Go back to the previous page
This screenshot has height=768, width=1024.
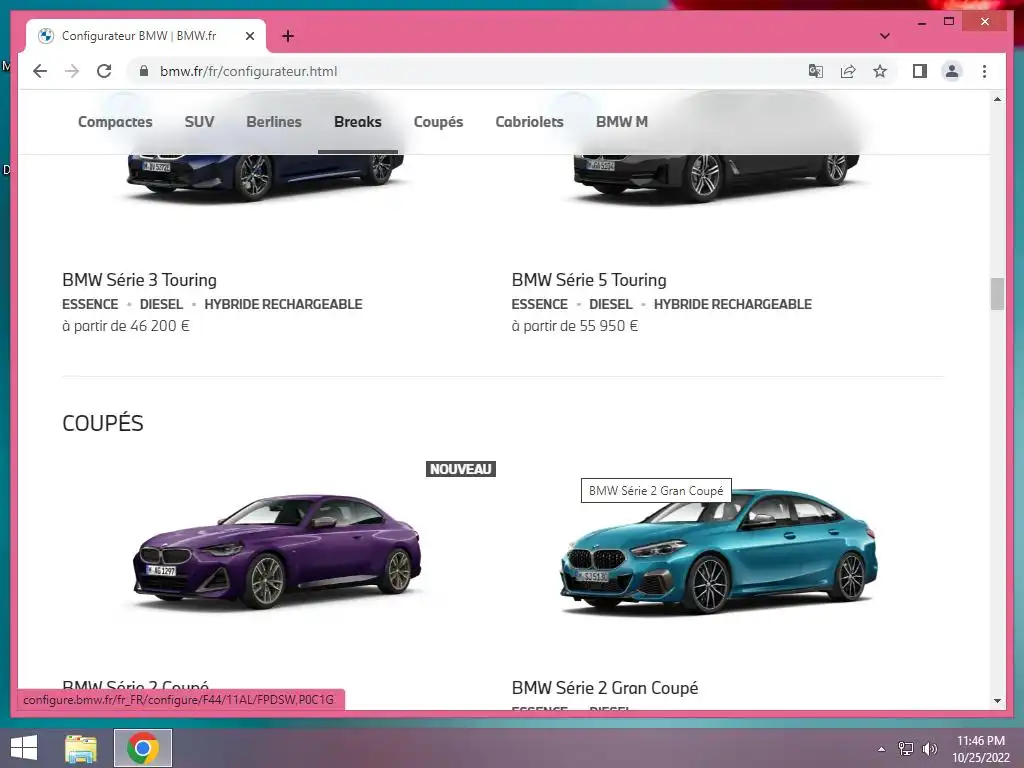pos(40,71)
